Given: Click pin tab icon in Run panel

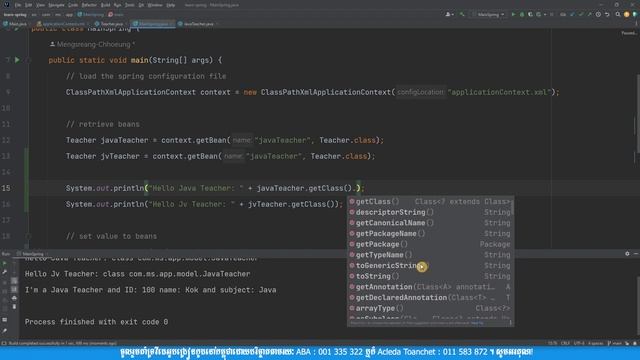Looking at the screenshot, I should tap(5, 331).
